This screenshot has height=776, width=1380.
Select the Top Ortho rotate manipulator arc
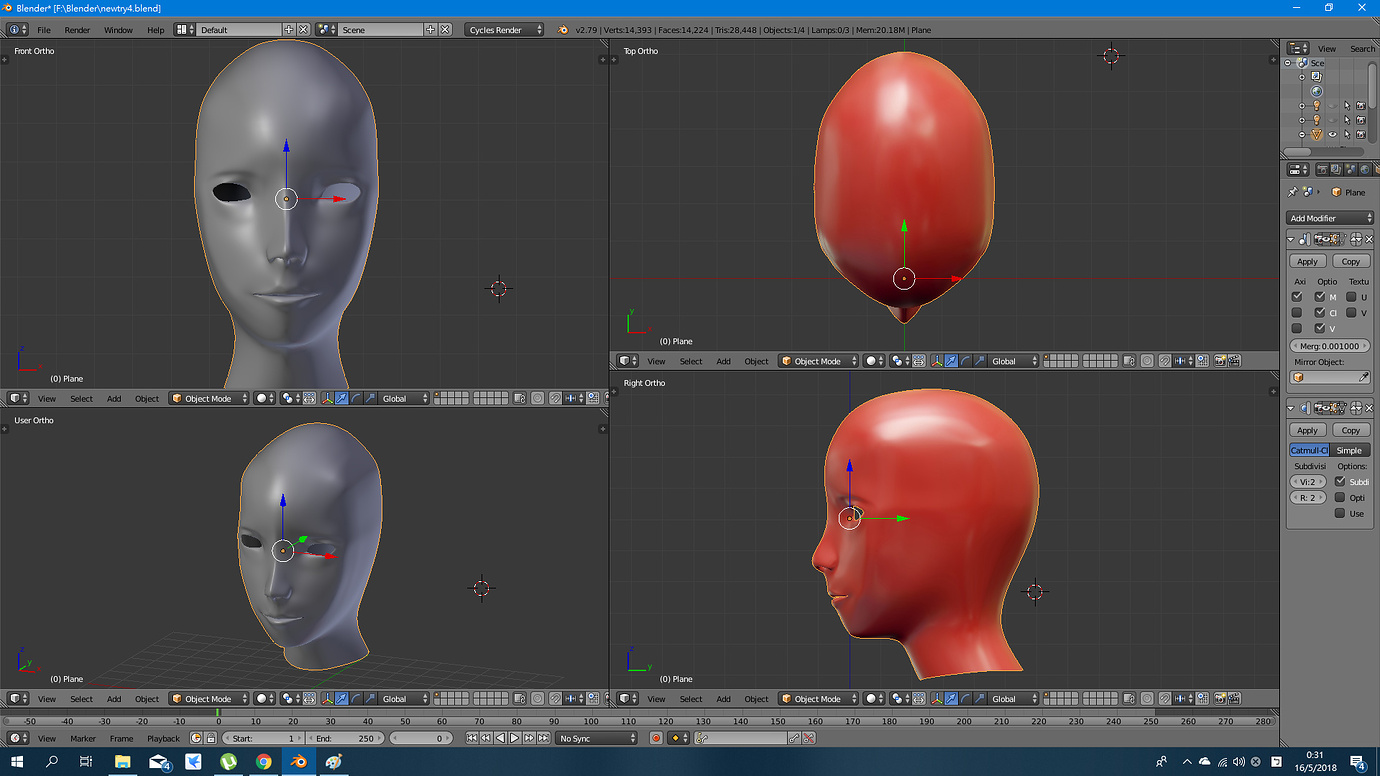point(965,361)
